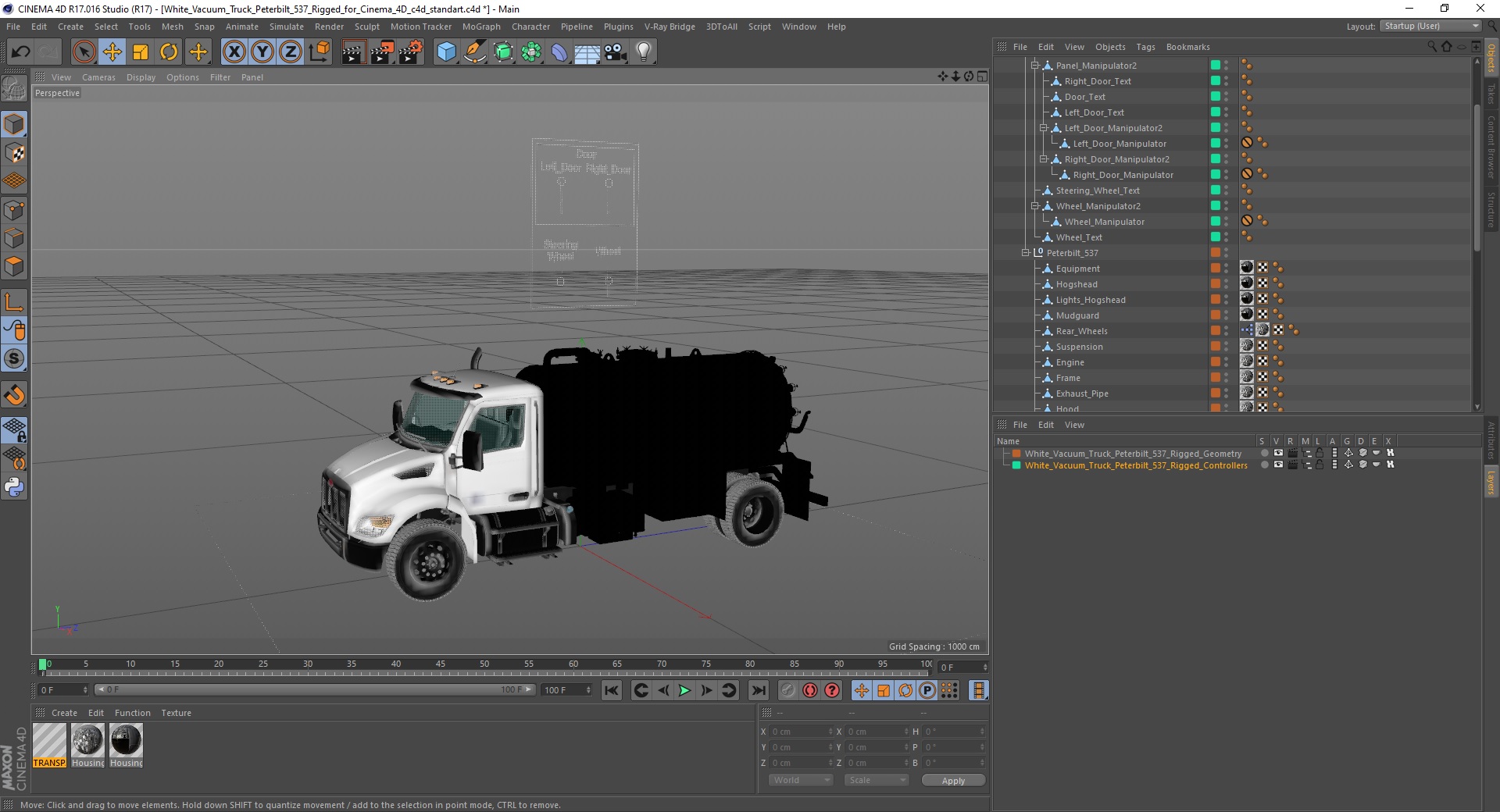Toggle eye icon for Rigged_Geometry layer
Viewport: 1500px width, 812px height.
(x=1278, y=453)
